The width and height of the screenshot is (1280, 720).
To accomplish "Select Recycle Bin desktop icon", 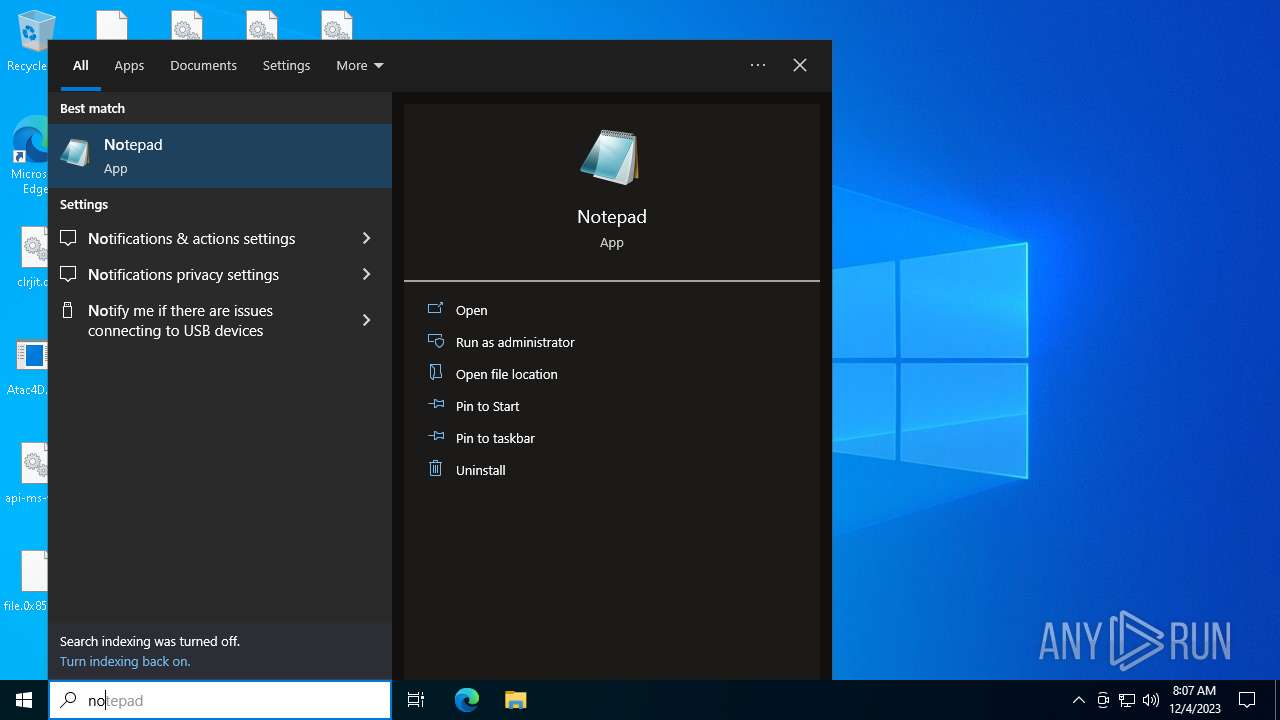I will point(30,40).
